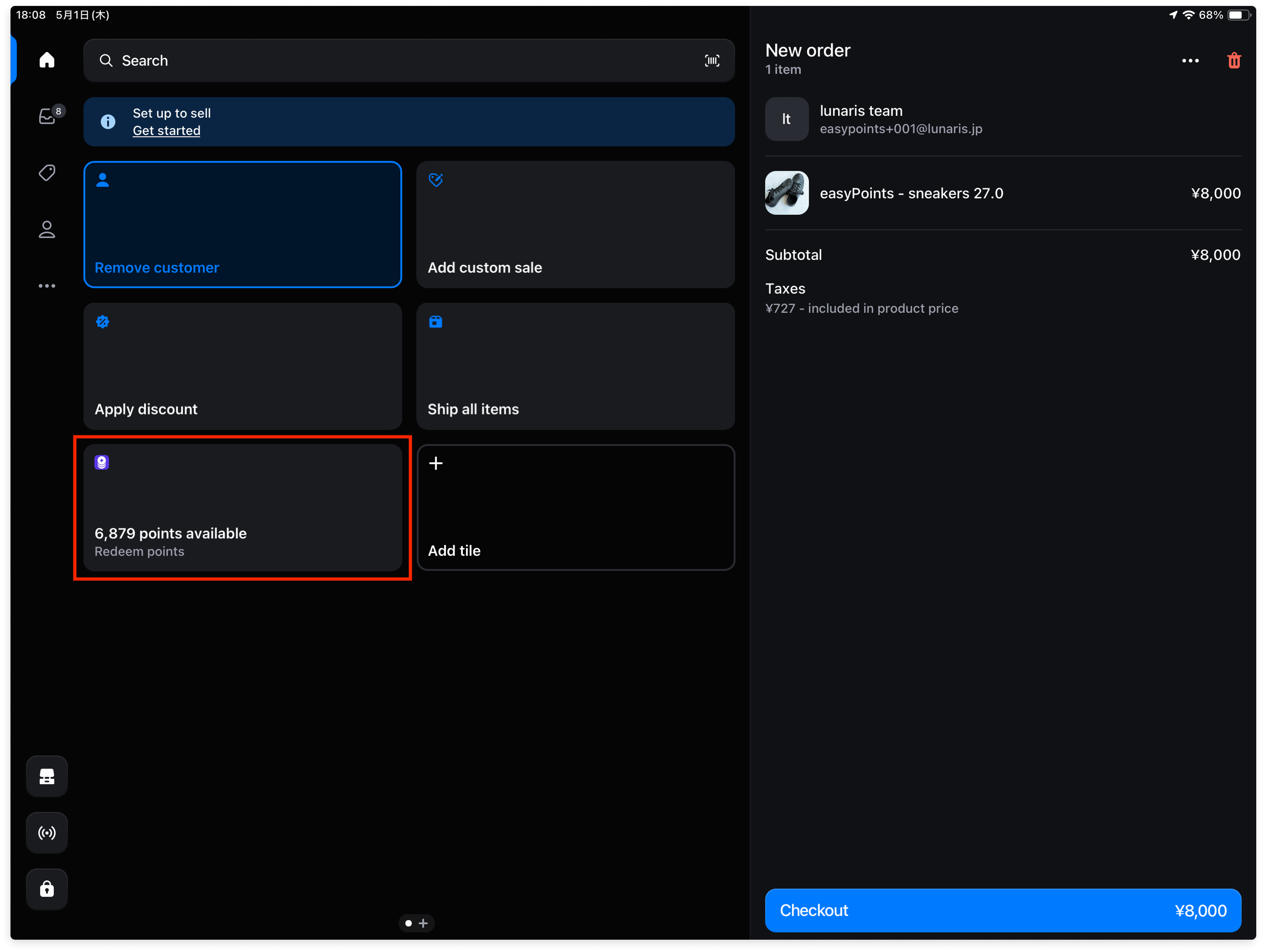Open the Customers icon in sidebar

coord(47,229)
